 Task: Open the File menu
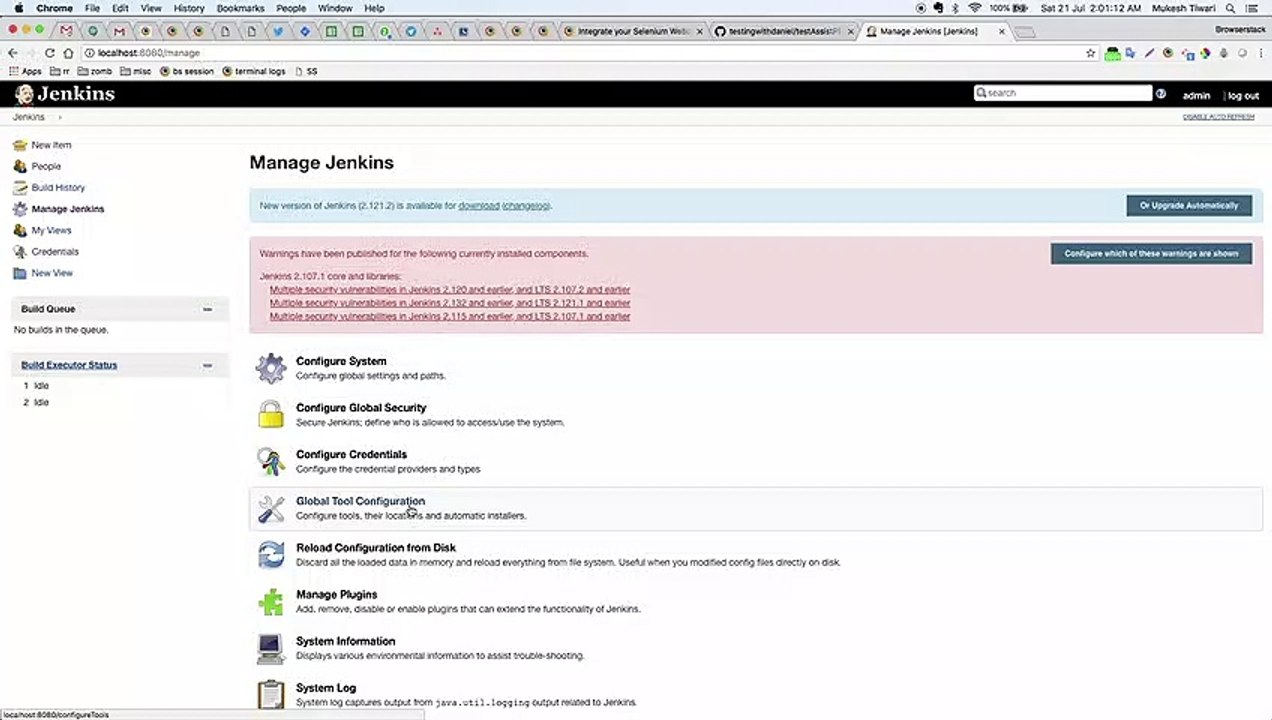(x=92, y=8)
